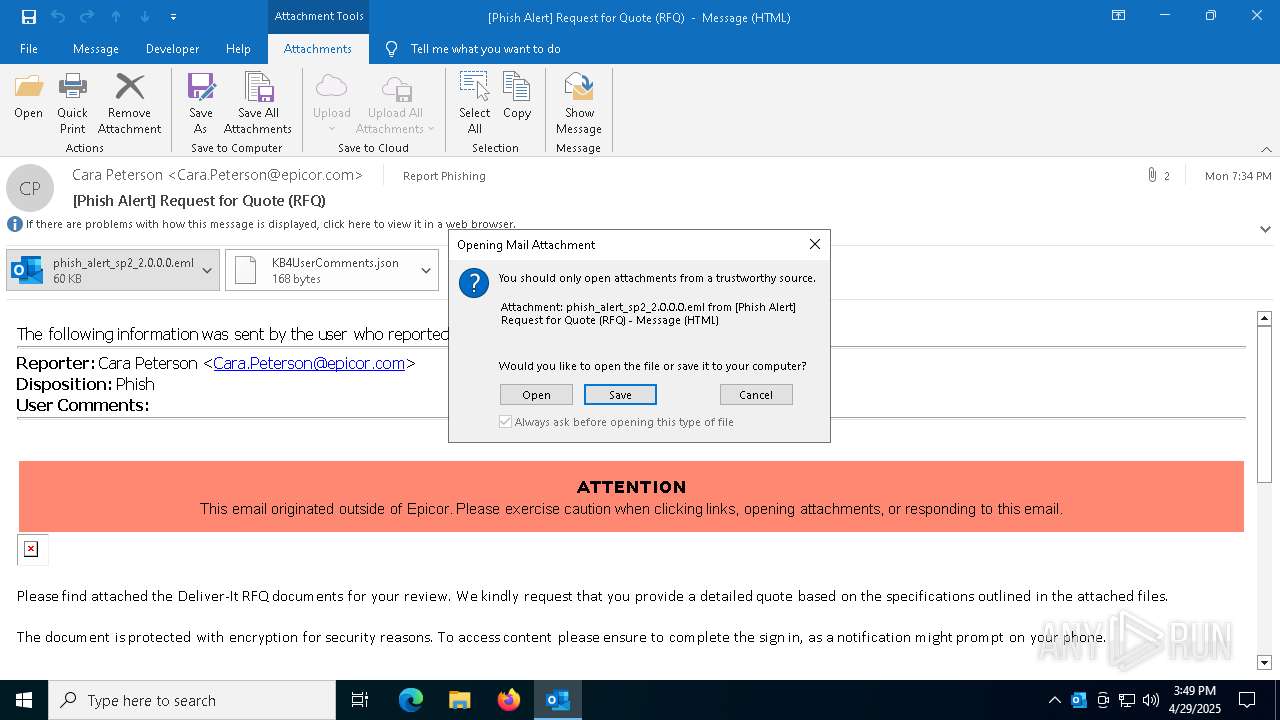Click the Report Phishing button

[444, 176]
